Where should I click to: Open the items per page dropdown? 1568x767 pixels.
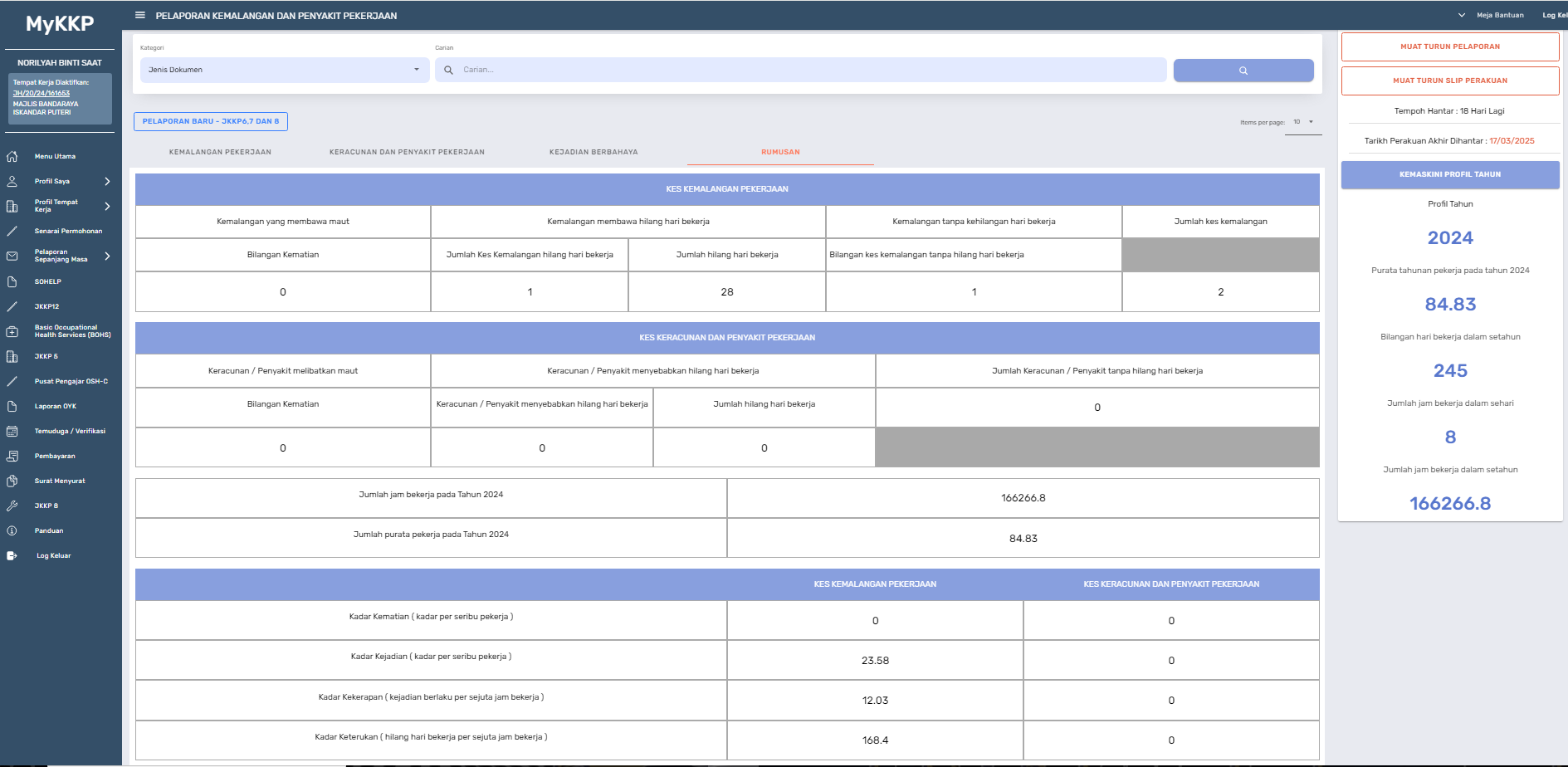pos(1303,122)
